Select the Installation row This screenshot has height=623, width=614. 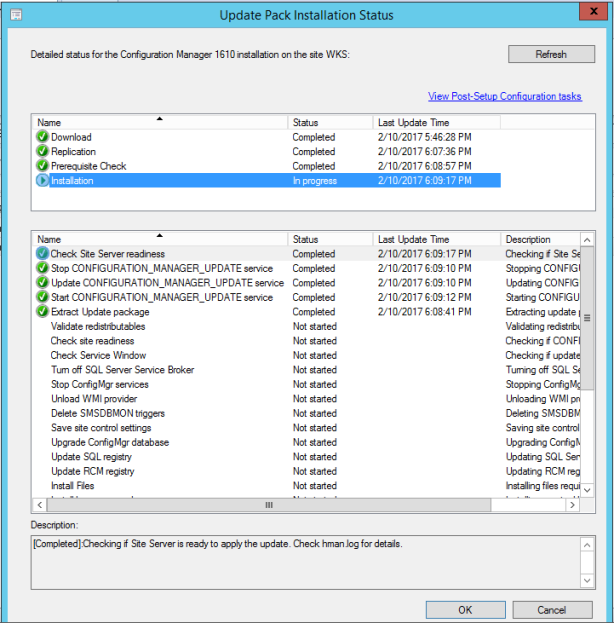pyautogui.click(x=268, y=180)
